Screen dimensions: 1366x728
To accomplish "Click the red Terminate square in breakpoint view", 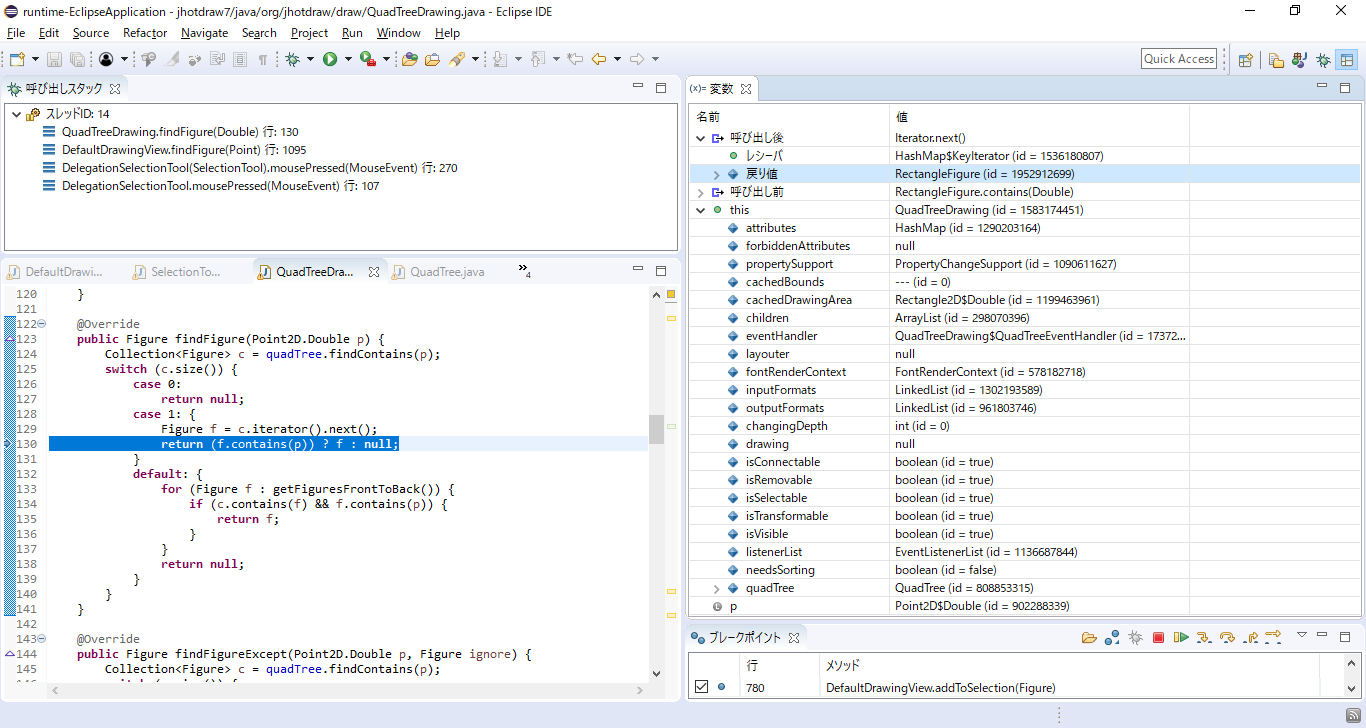I will tap(1158, 637).
